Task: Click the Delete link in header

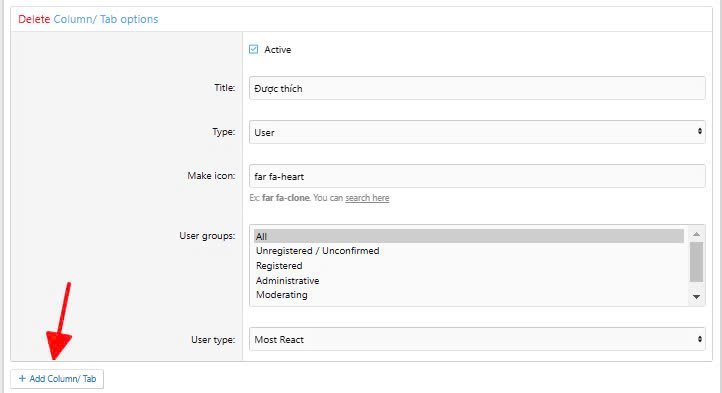Action: [34, 19]
